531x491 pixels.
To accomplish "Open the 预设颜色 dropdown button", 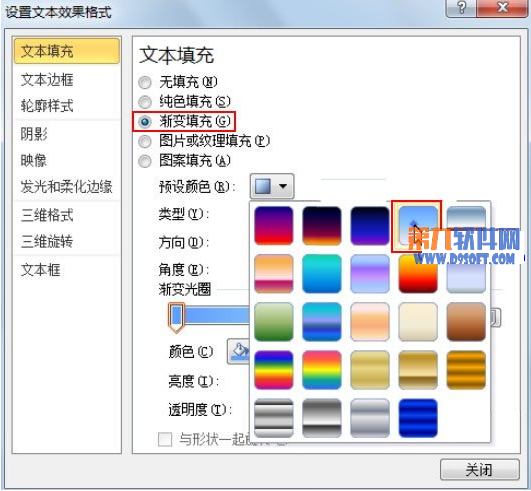I will 272,186.
